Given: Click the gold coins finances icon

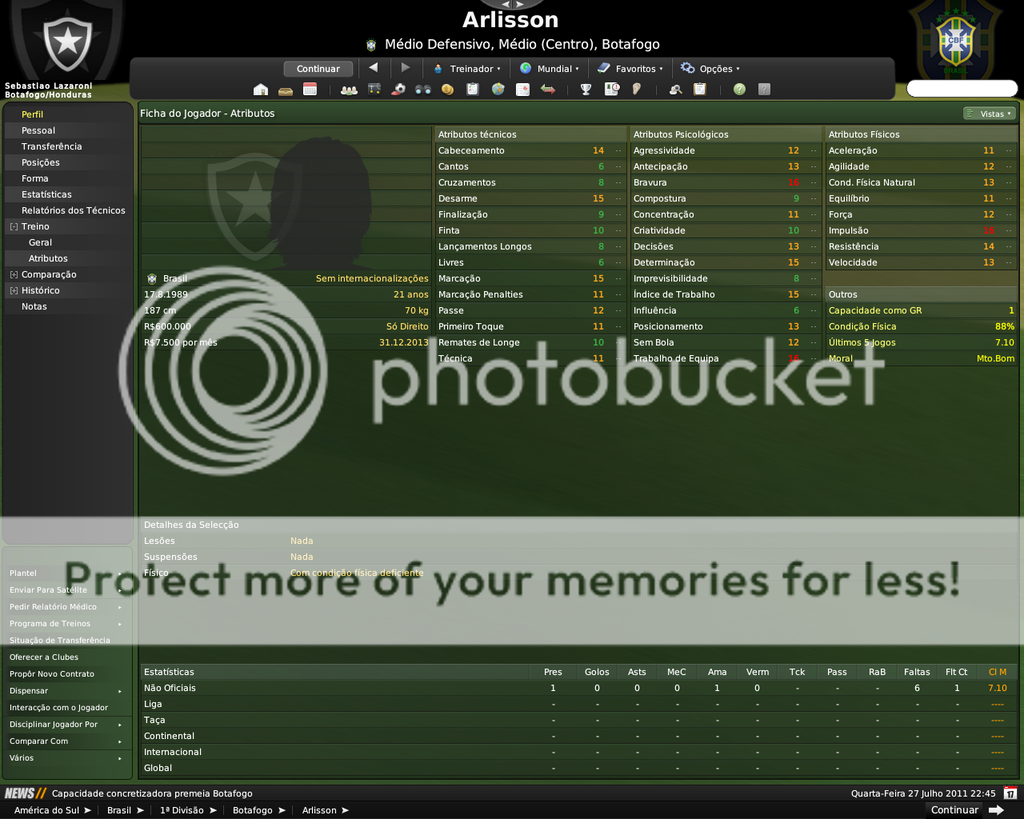Looking at the screenshot, I should point(447,90).
